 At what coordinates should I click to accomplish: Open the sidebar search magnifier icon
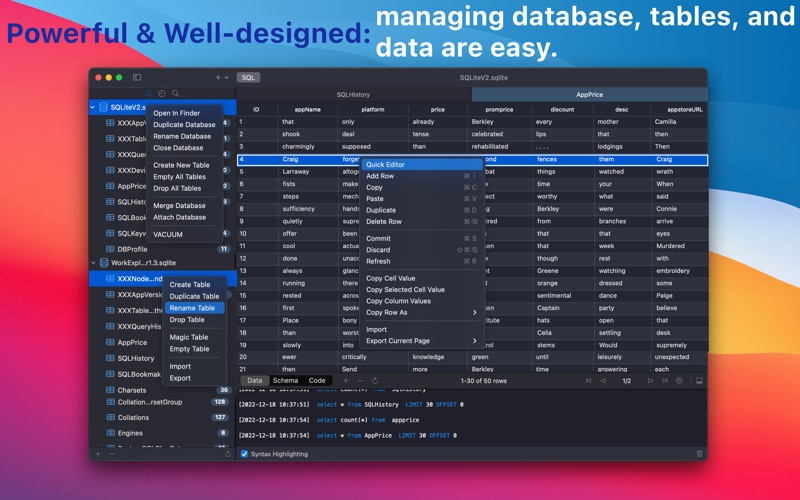click(x=175, y=93)
